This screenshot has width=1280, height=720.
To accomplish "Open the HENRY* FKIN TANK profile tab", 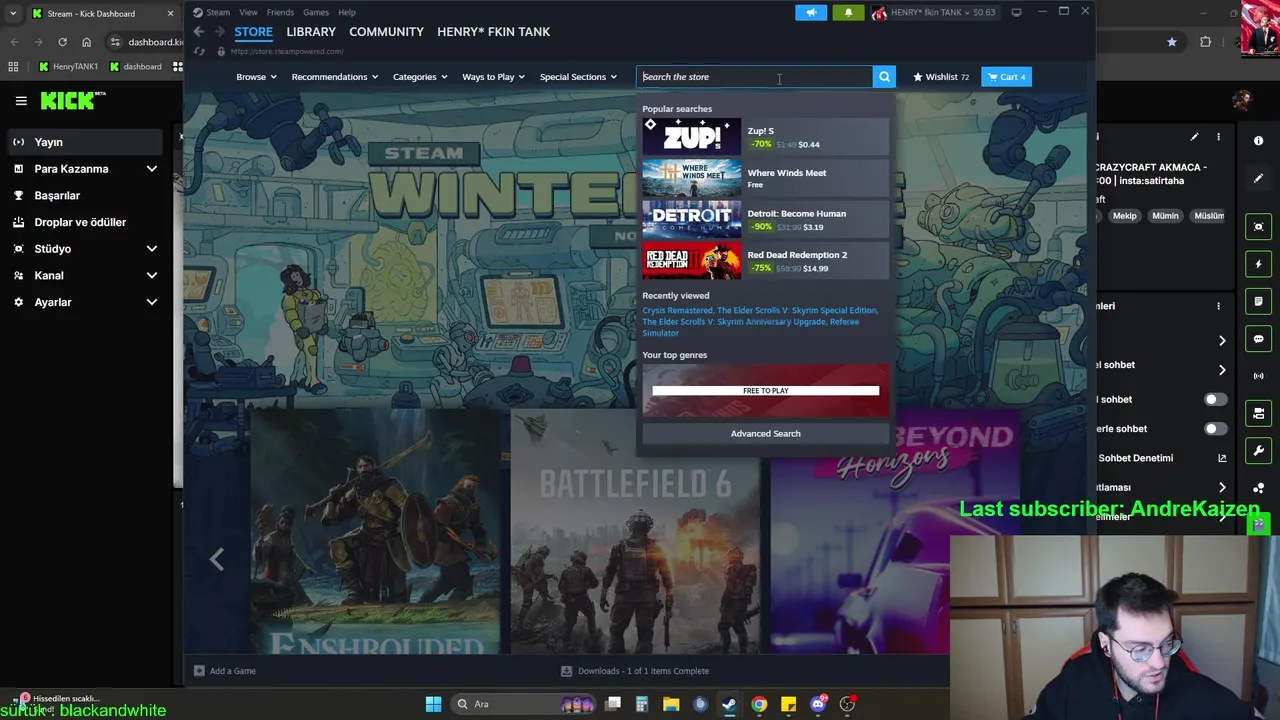I will [x=493, y=32].
